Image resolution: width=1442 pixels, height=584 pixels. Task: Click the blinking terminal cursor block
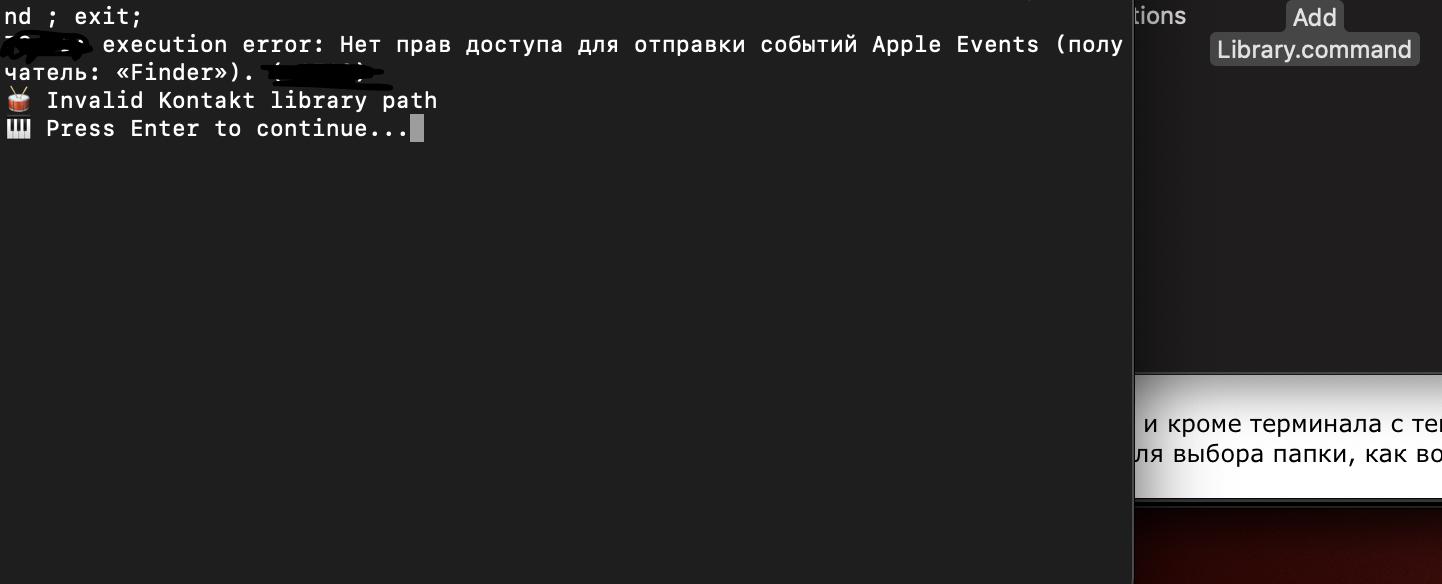click(x=416, y=128)
